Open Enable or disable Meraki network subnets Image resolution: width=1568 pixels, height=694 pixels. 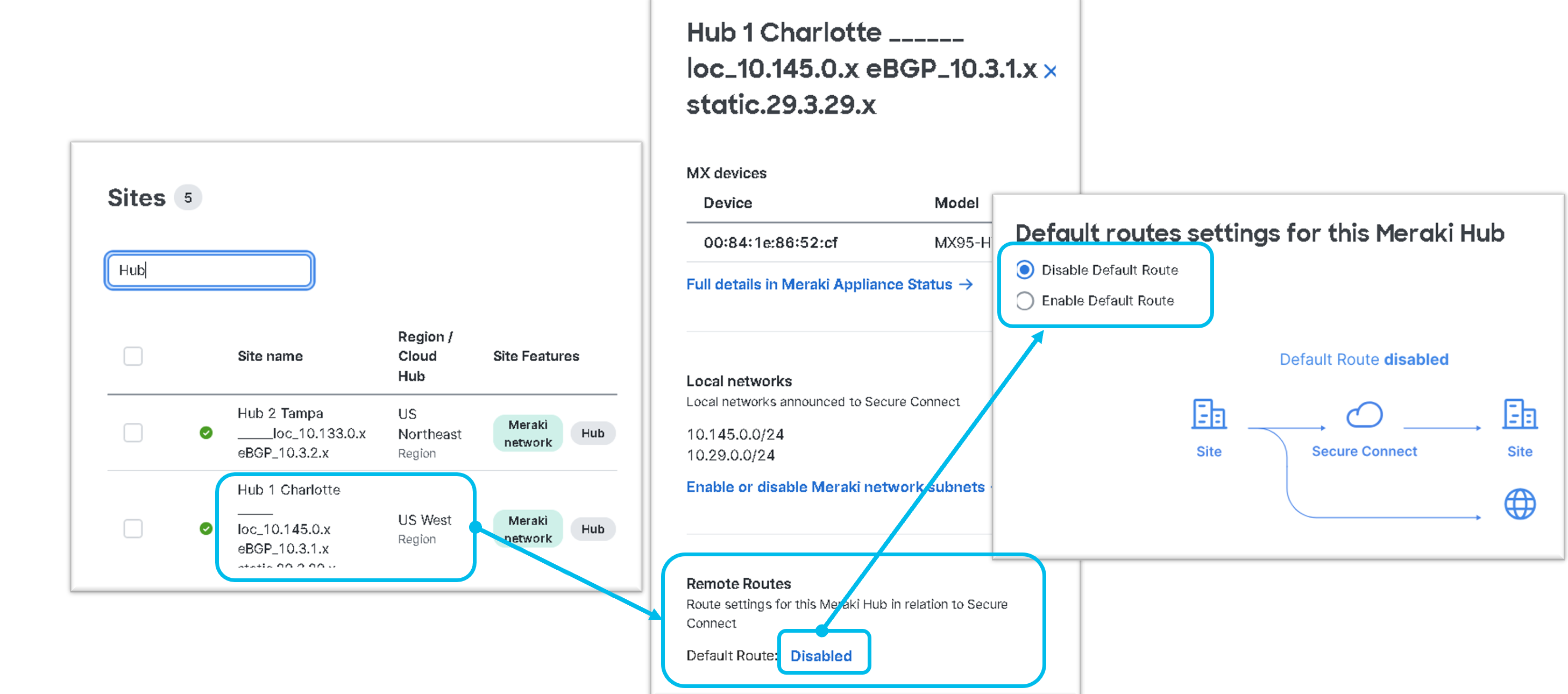[x=835, y=487]
